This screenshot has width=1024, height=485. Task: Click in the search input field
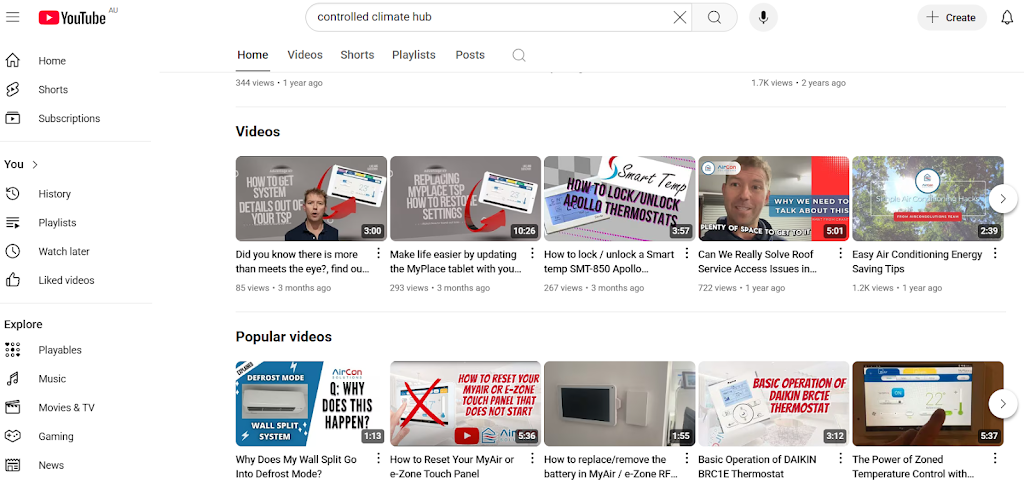coord(490,17)
